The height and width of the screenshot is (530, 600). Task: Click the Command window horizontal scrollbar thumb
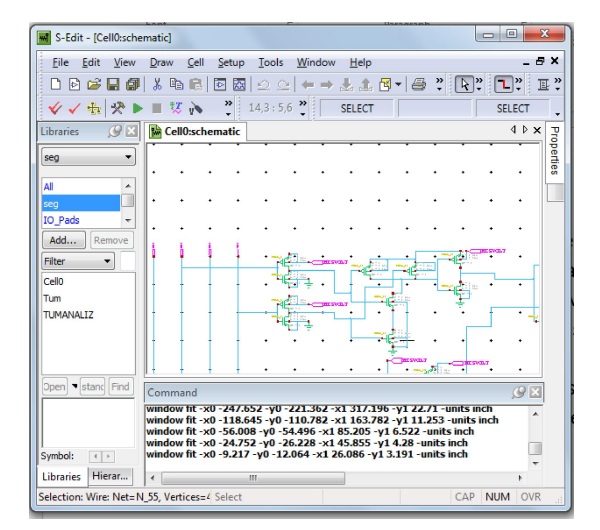(x=253, y=478)
